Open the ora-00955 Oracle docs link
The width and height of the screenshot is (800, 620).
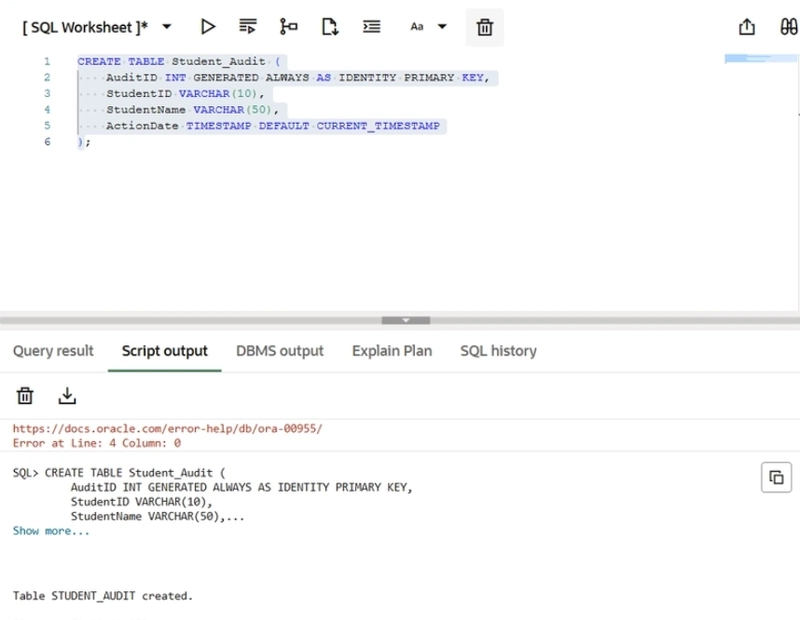pos(167,429)
